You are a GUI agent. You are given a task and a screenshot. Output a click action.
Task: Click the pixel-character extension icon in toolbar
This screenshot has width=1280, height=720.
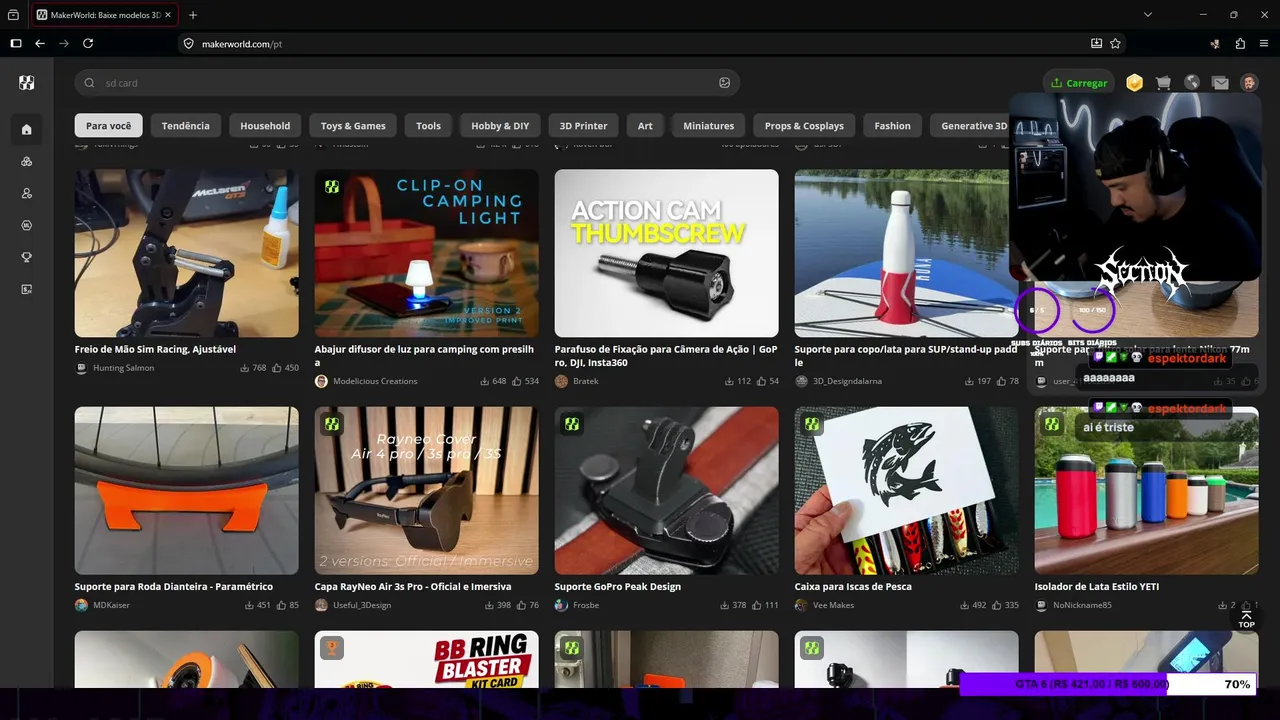click(1215, 44)
